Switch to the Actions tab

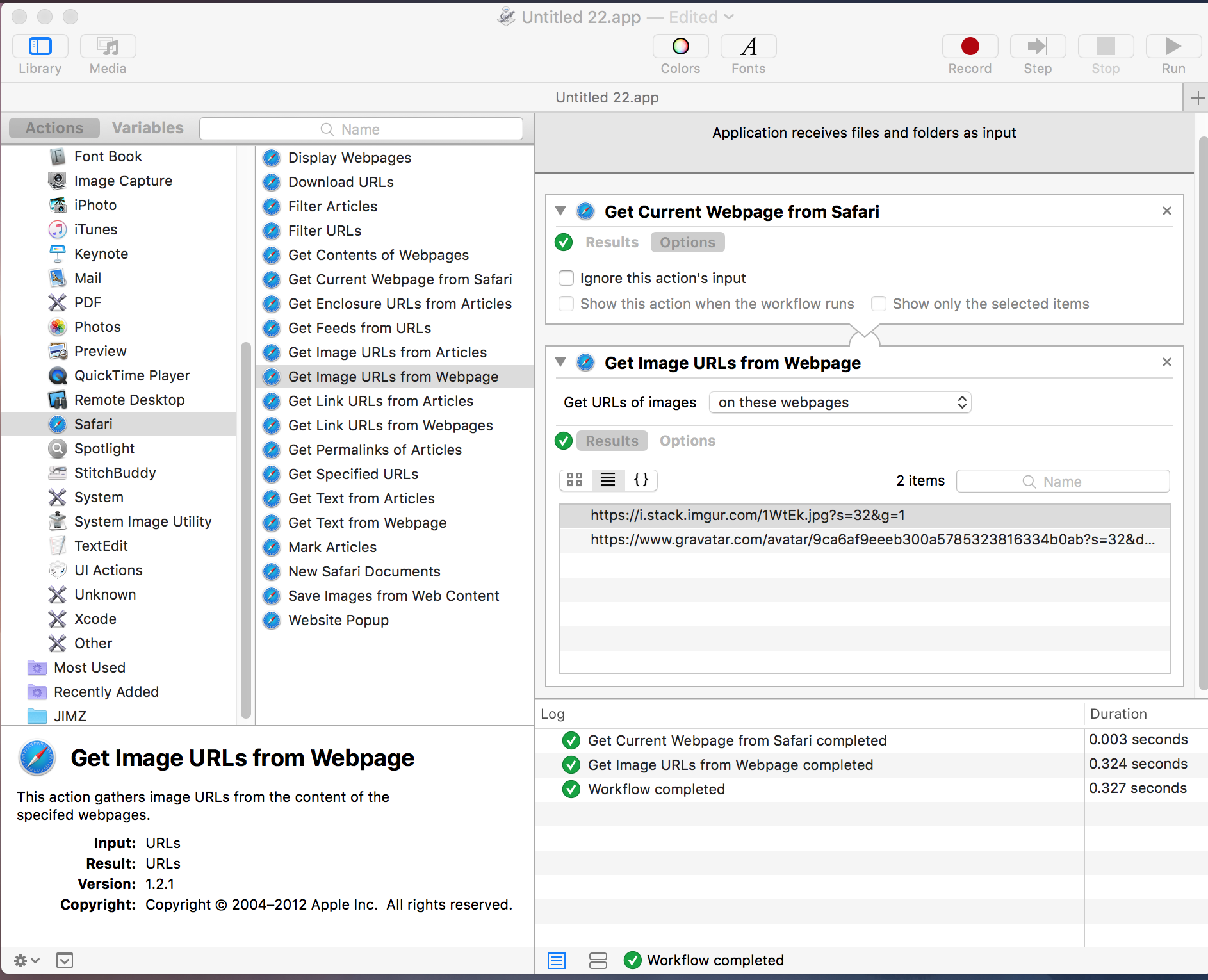click(54, 128)
